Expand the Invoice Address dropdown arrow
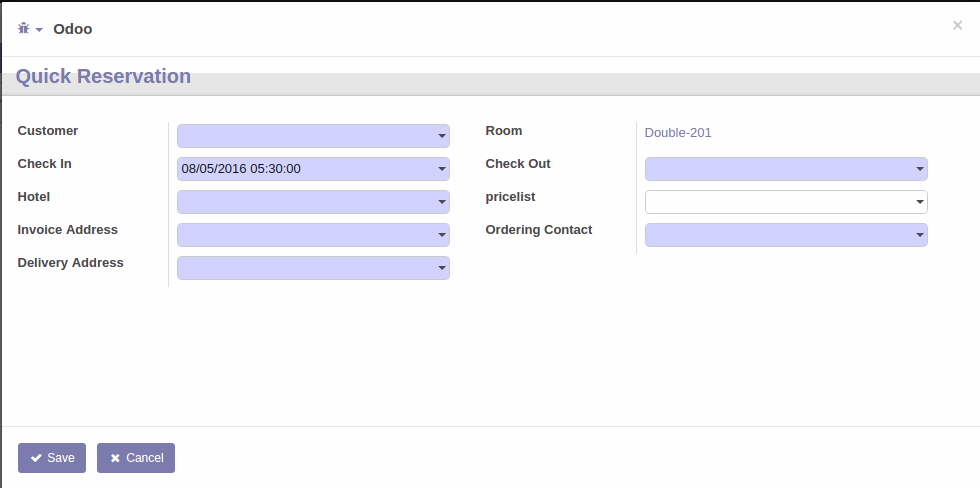Screen dimensions: 980x488 click(x=442, y=235)
